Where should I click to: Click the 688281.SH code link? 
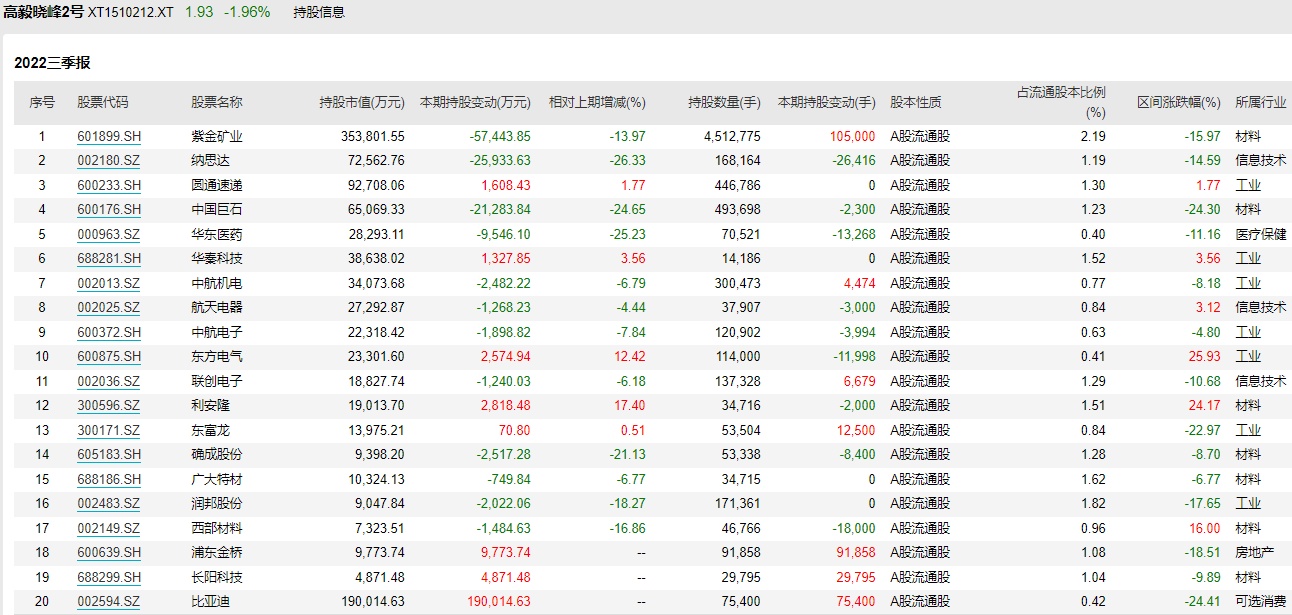(109, 259)
